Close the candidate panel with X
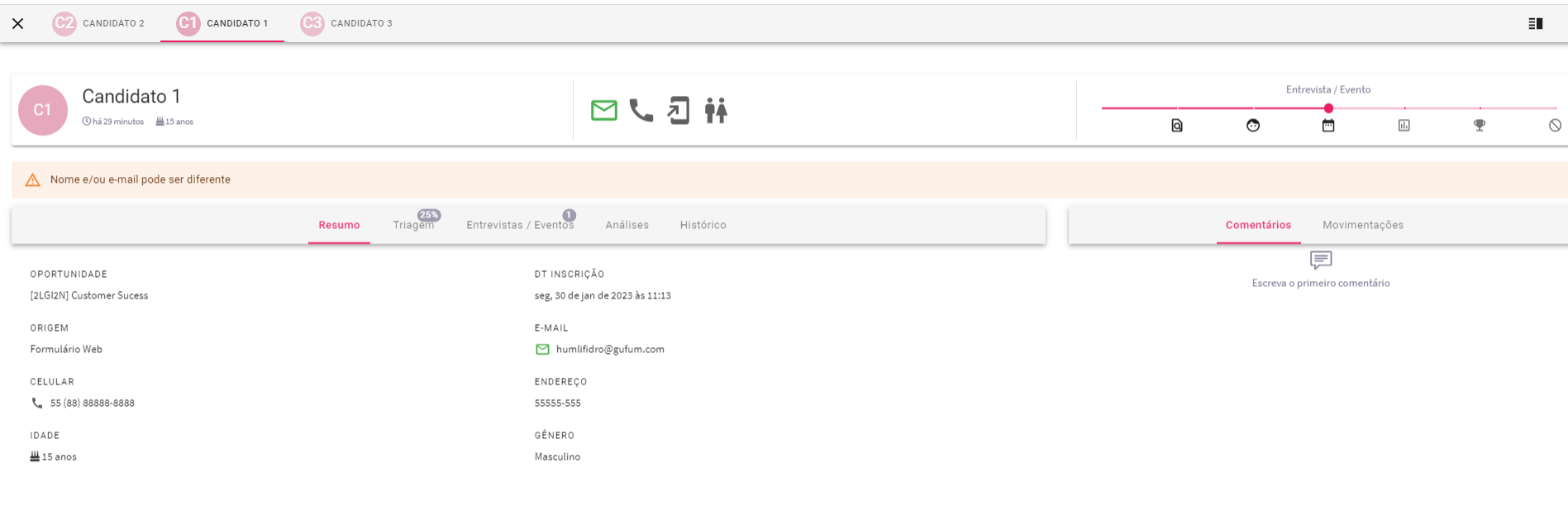This screenshot has width=1568, height=530. point(17,24)
